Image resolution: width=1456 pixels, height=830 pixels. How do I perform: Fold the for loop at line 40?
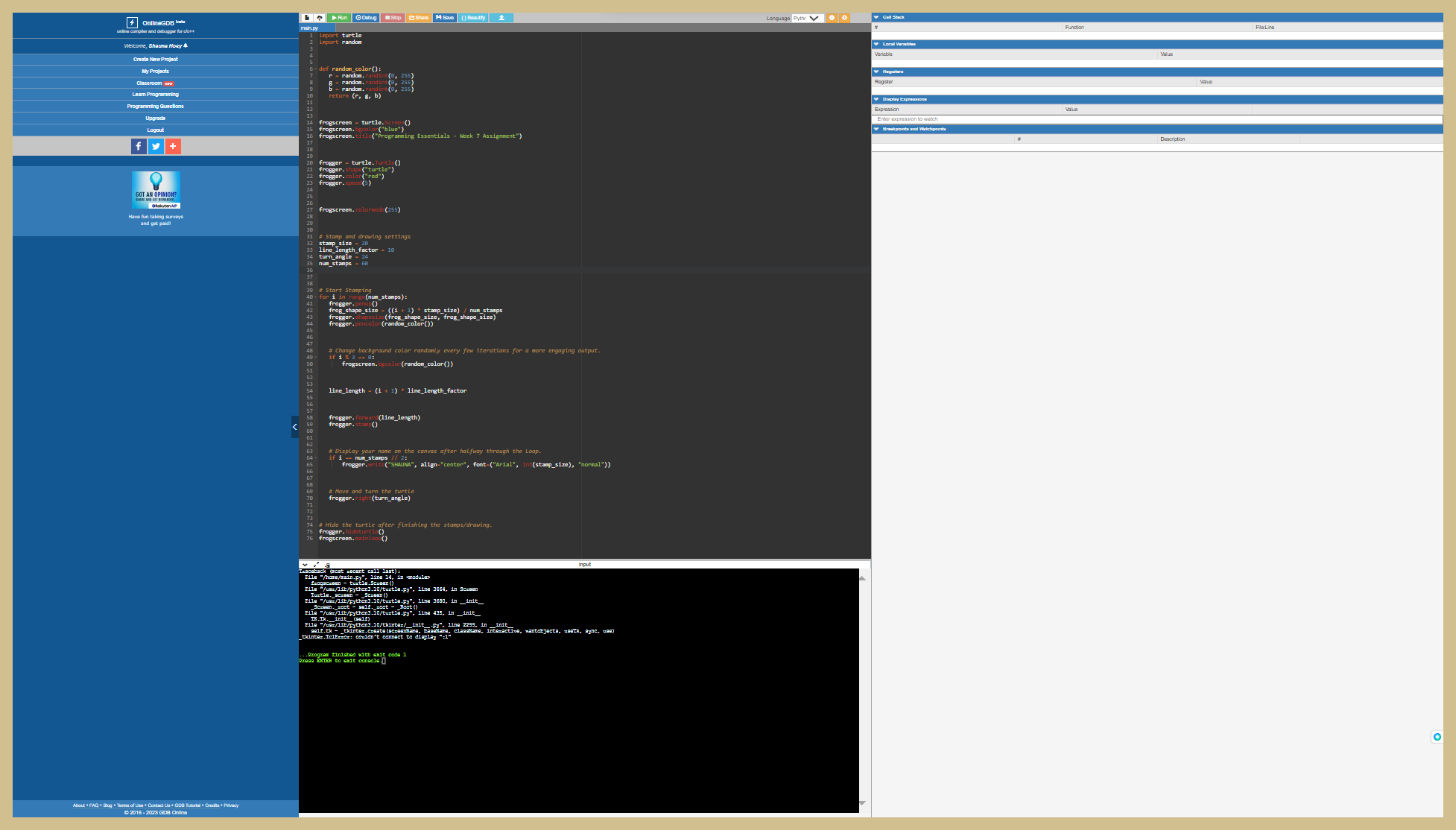pos(316,297)
